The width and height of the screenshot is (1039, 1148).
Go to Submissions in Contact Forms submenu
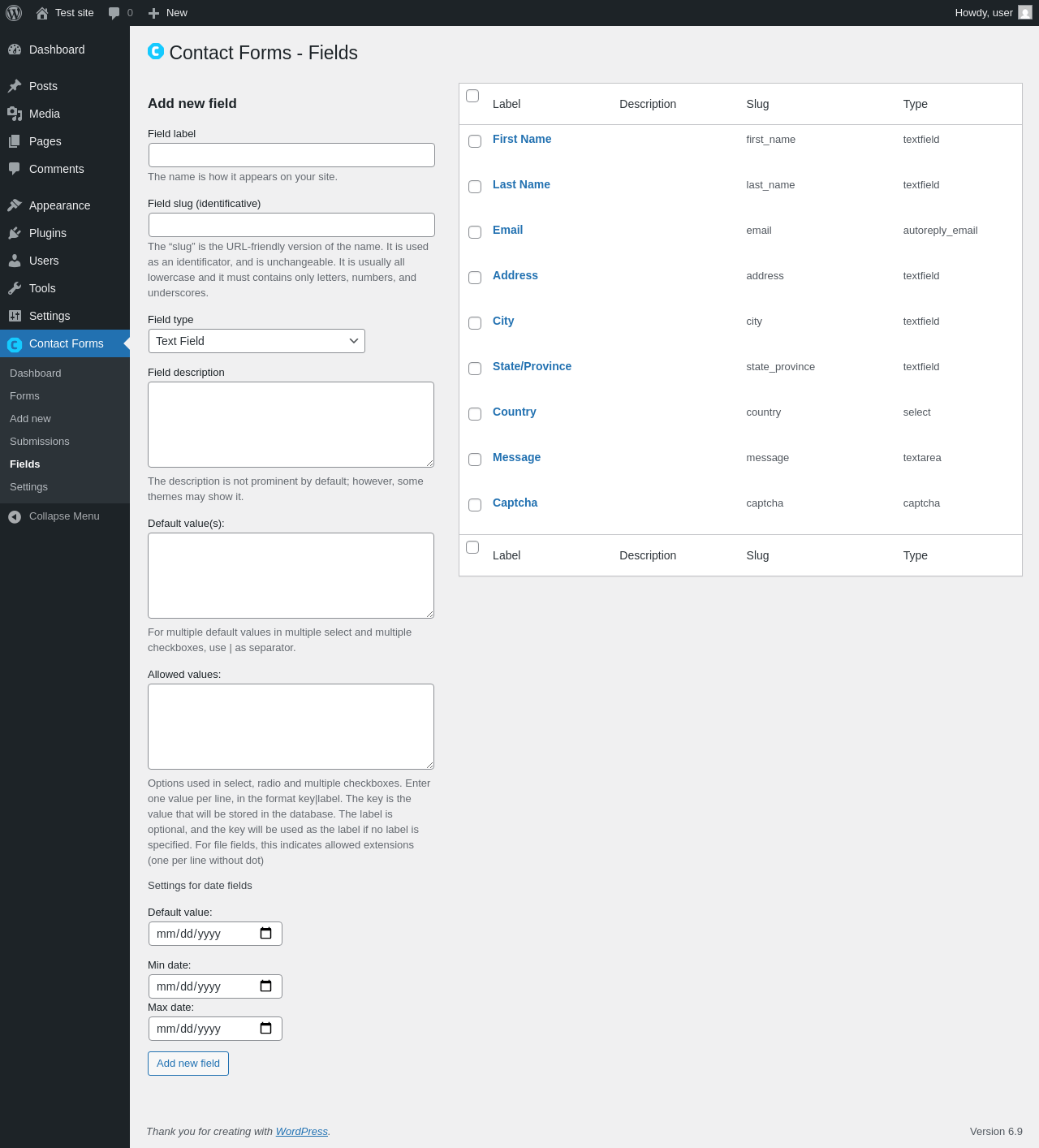(x=40, y=442)
